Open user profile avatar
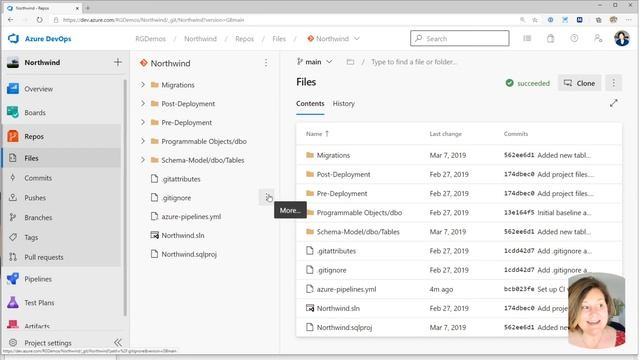 (622, 38)
